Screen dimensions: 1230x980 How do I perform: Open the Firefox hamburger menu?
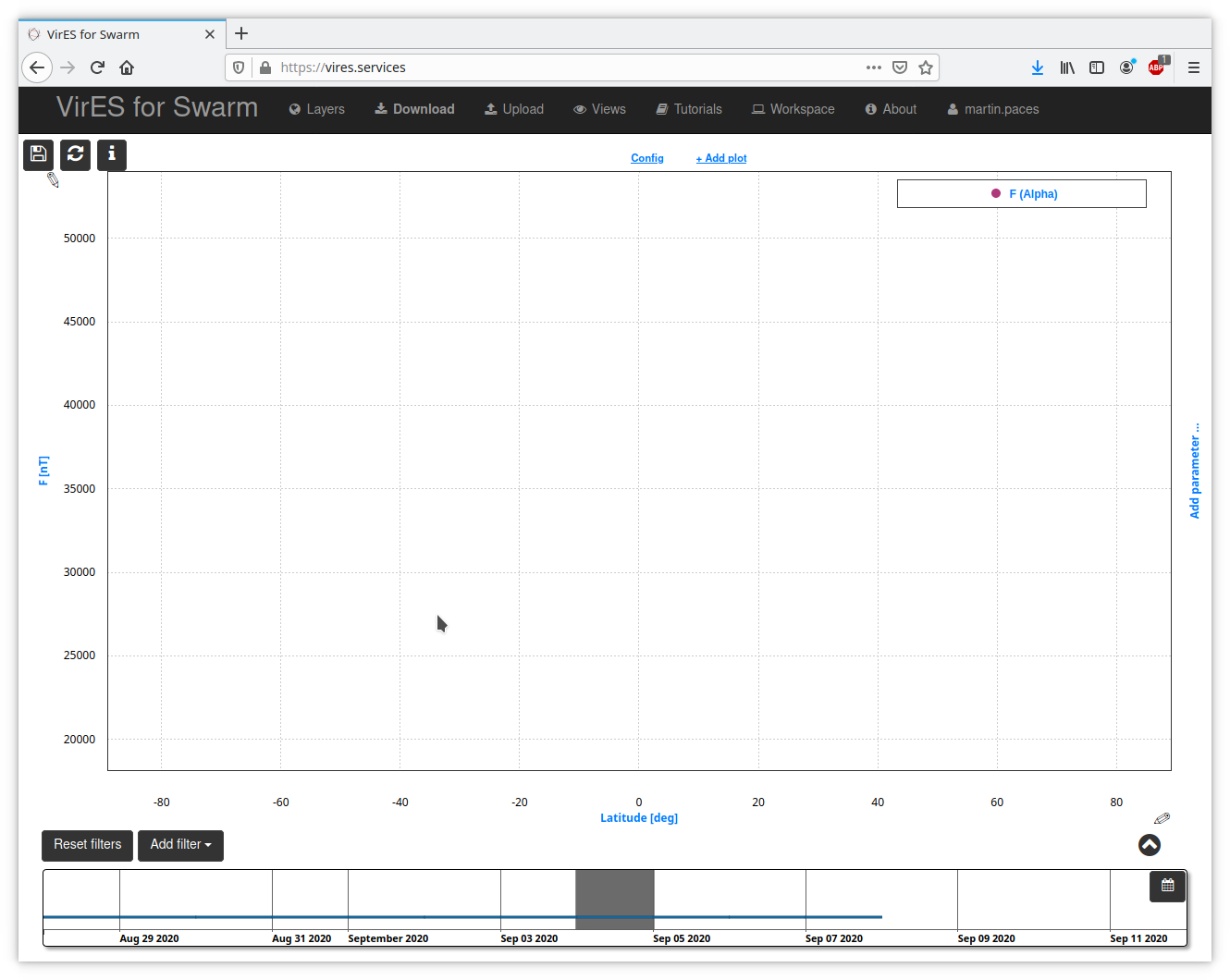(x=1194, y=67)
